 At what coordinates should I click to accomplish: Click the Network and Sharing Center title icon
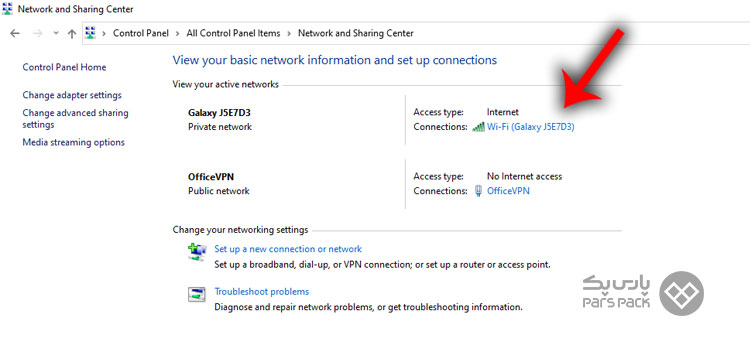pyautogui.click(x=8, y=9)
